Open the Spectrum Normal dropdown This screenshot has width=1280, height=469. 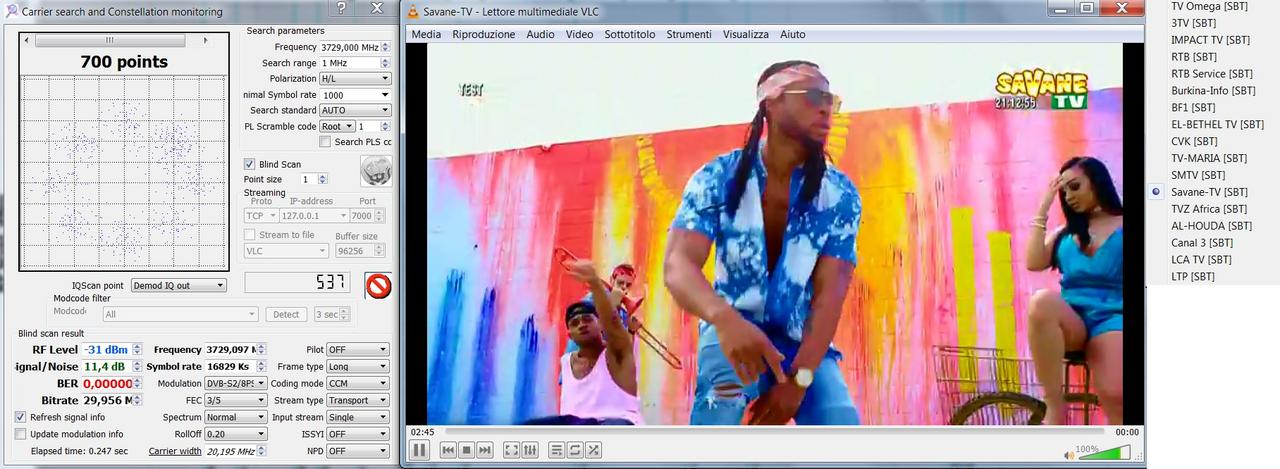pos(235,417)
